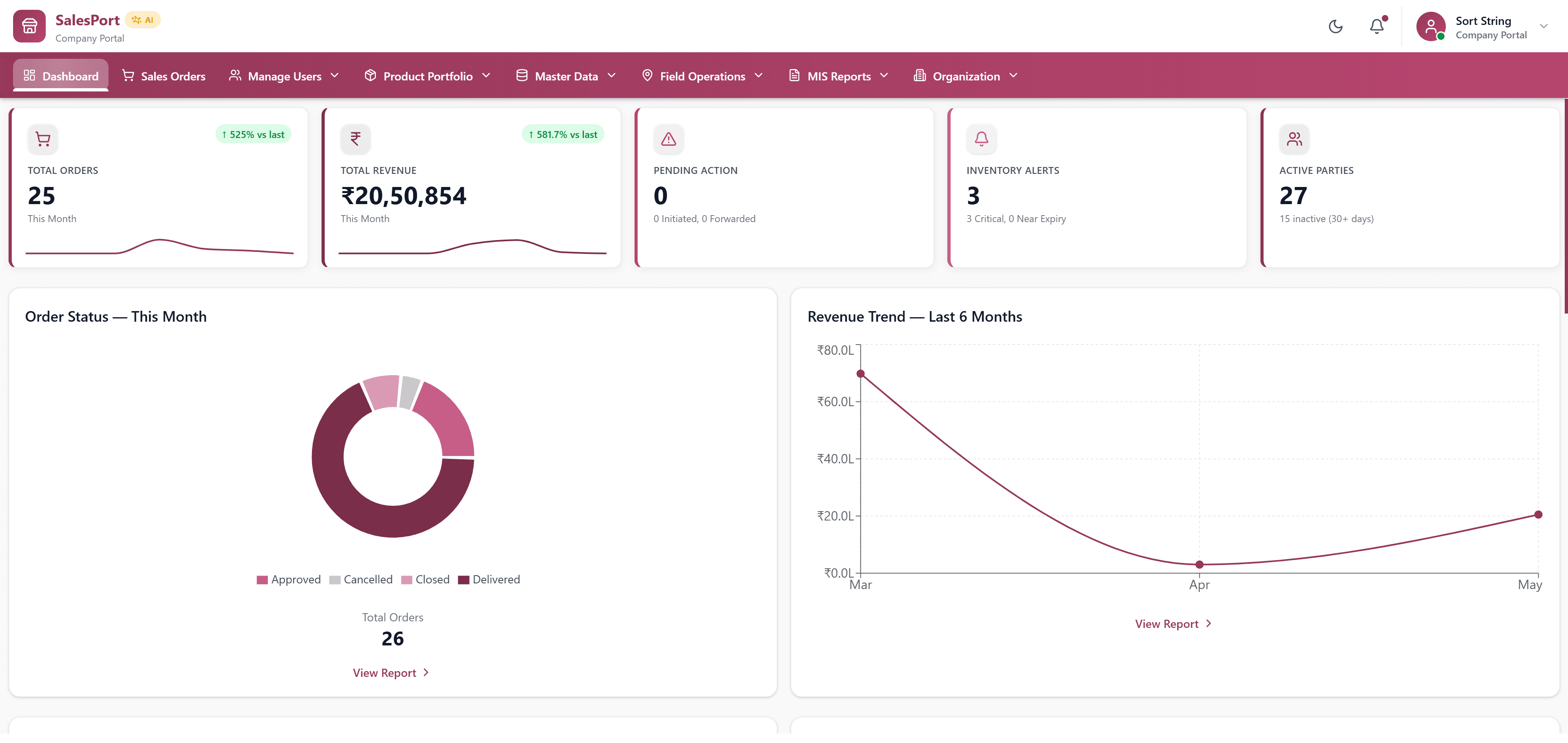Expand Product Portfolio dropdown chevron
This screenshot has width=1568, height=743.
coord(486,76)
